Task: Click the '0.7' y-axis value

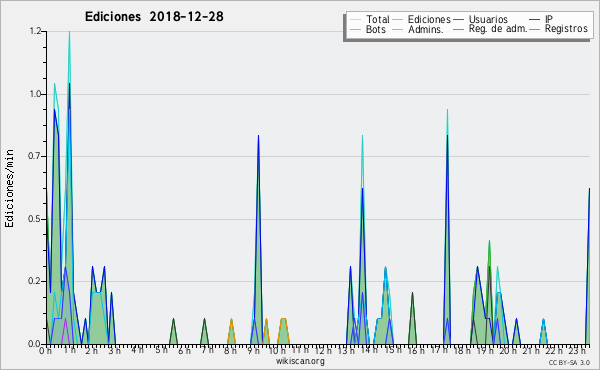Action: [x=35, y=156]
